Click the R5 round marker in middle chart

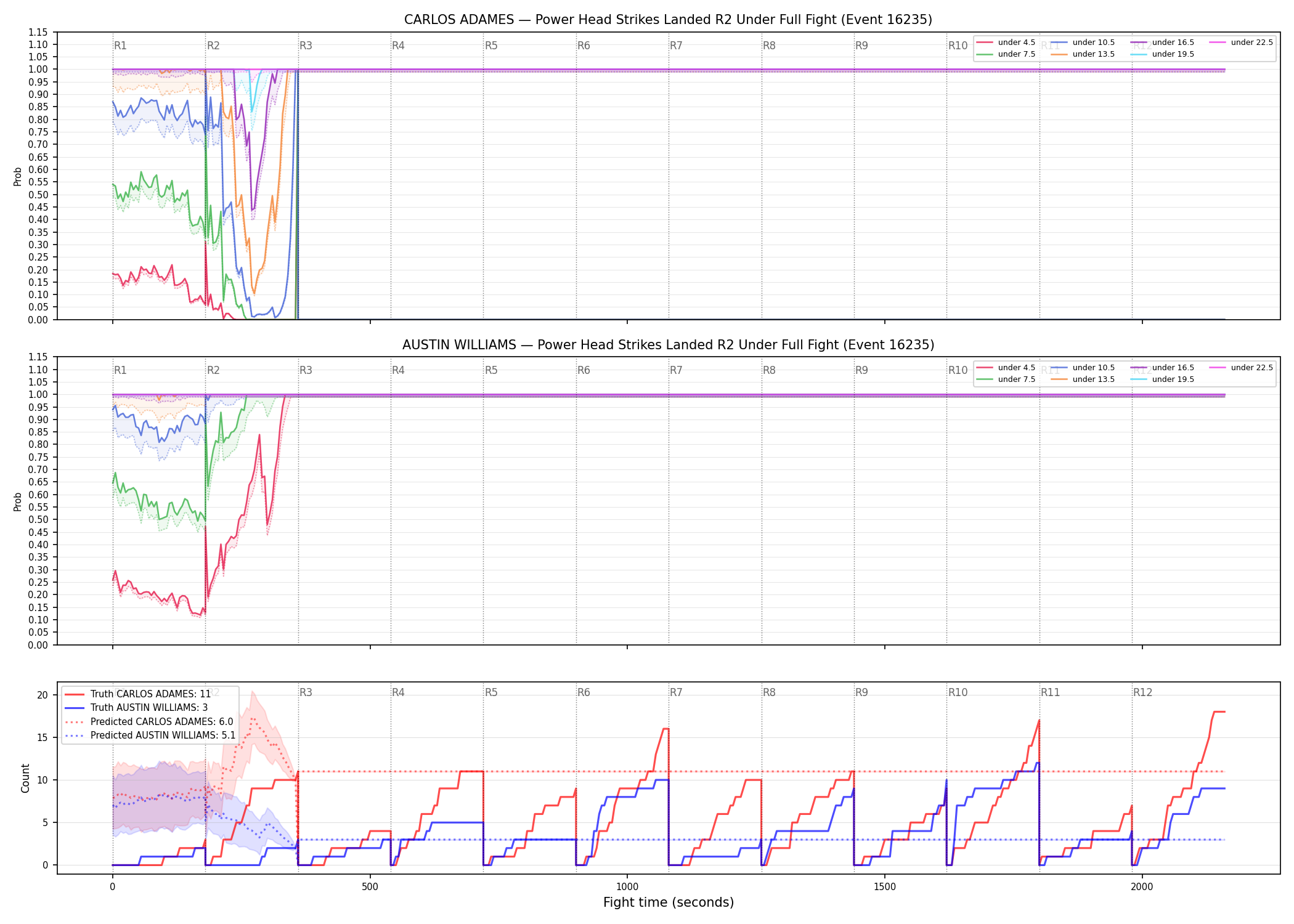tap(491, 370)
